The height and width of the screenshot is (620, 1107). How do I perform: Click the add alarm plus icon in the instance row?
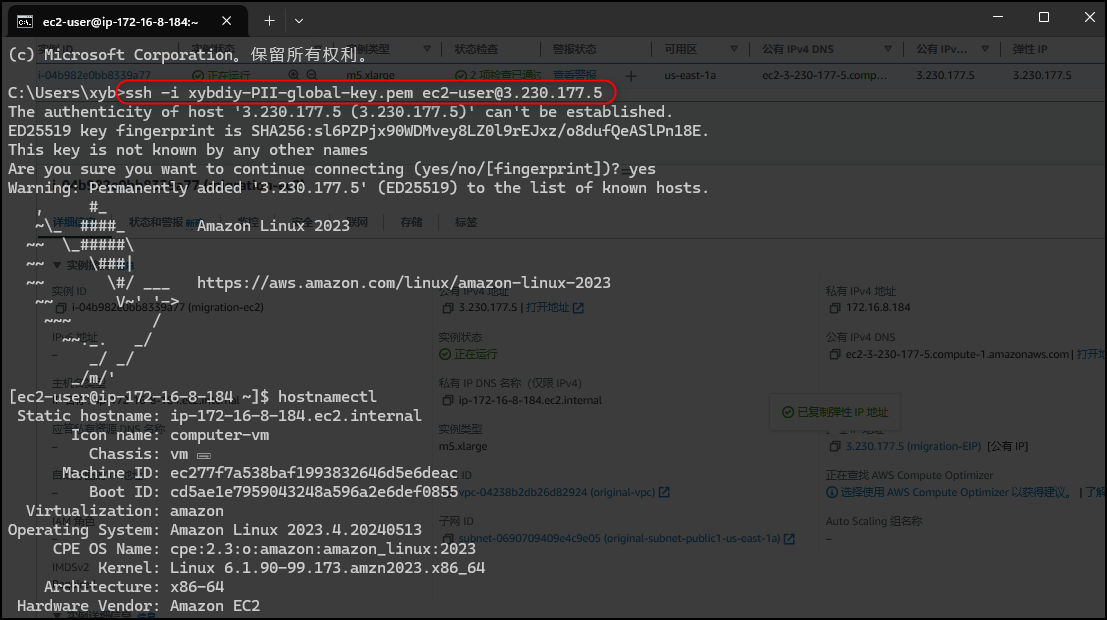tap(630, 76)
